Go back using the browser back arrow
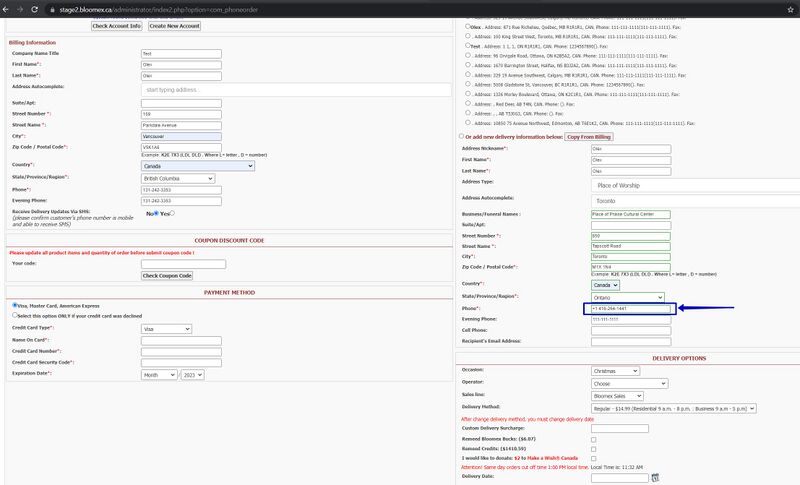This screenshot has width=800, height=485. pyautogui.click(x=6, y=9)
